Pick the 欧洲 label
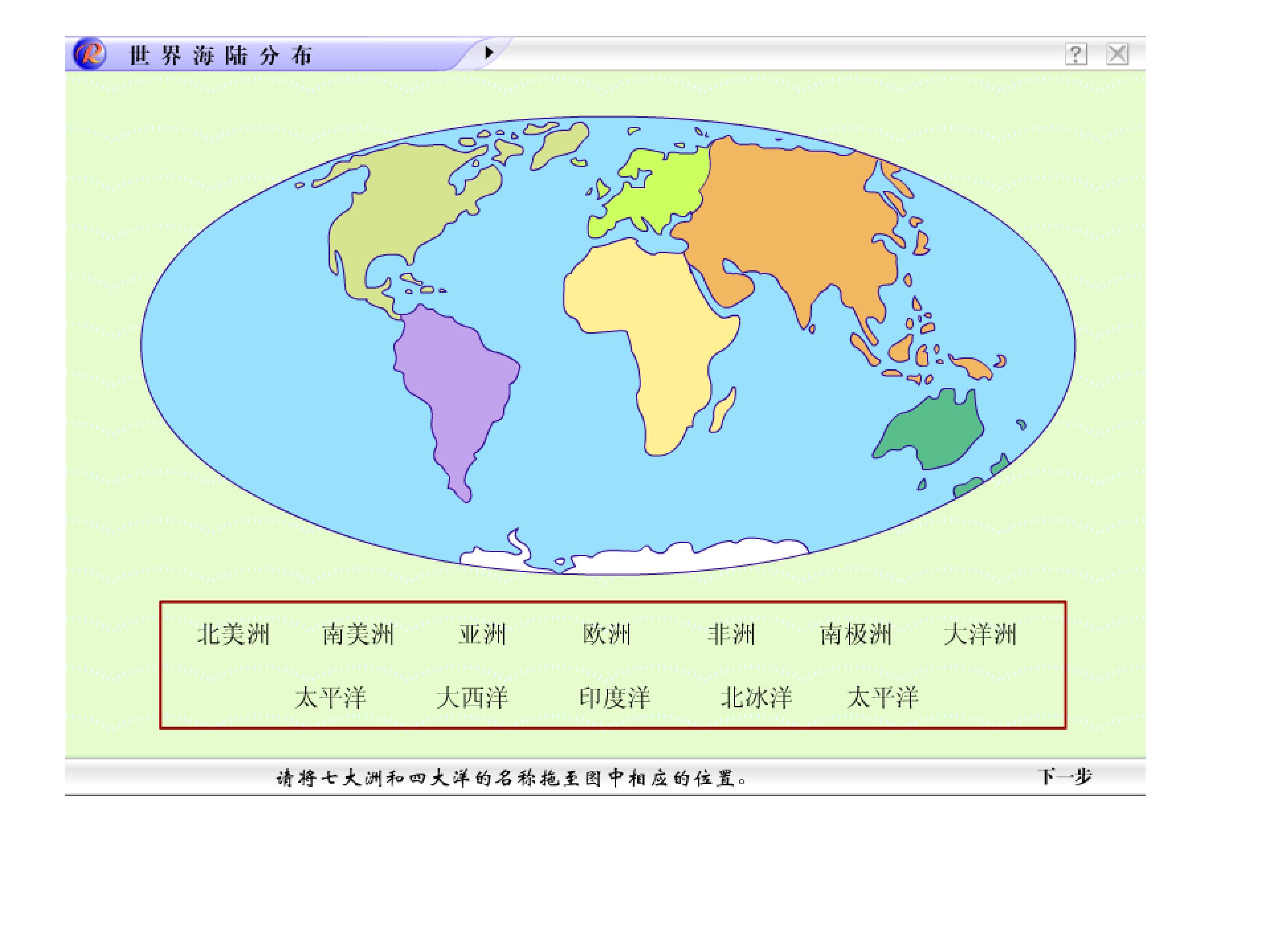Screen dimensions: 1270x952 point(607,635)
